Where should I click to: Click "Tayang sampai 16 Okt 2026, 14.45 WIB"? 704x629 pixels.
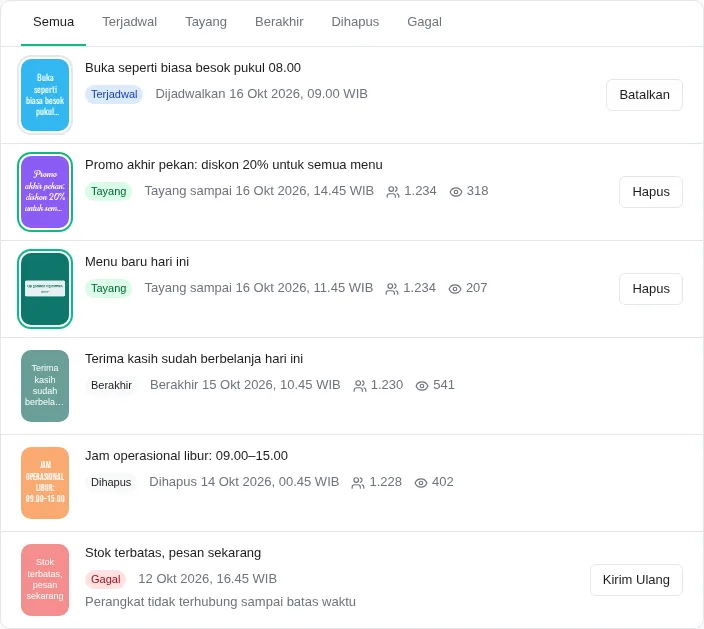(x=259, y=191)
